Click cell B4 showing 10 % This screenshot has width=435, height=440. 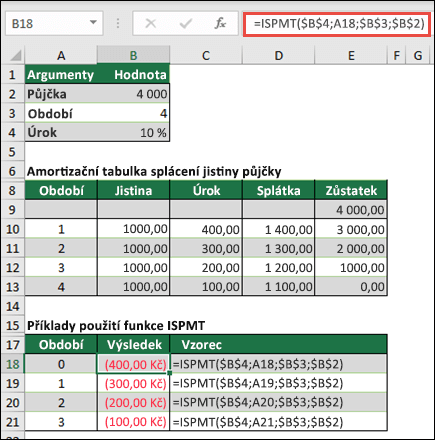(x=133, y=133)
